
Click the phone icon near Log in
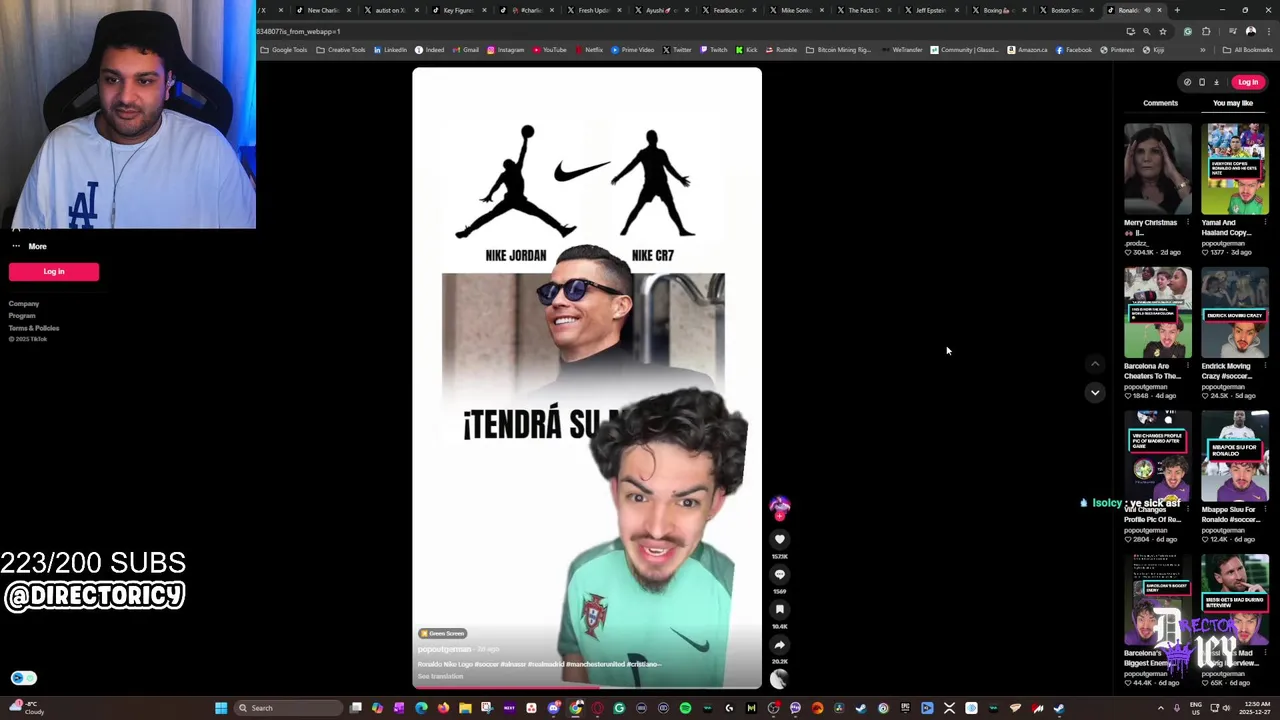(1202, 82)
